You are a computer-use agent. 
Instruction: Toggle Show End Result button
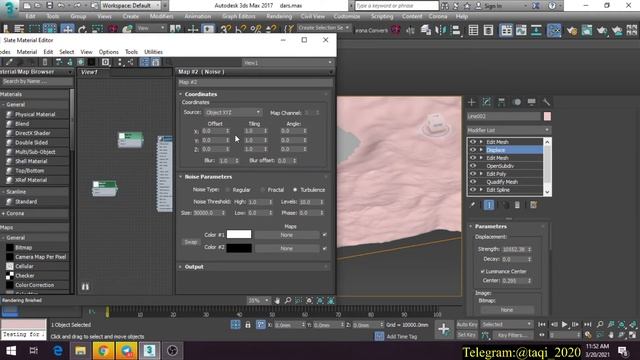pos(489,205)
